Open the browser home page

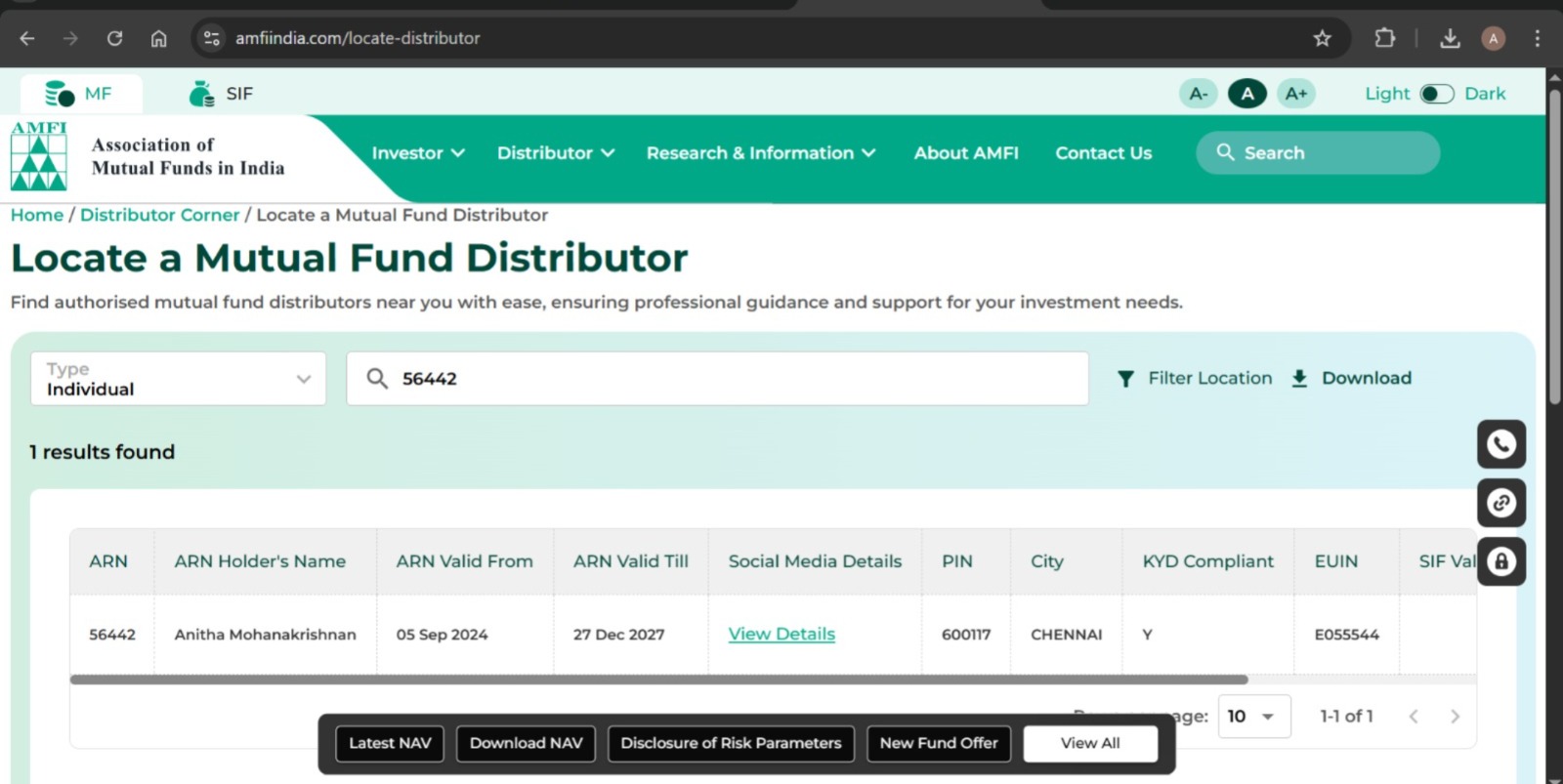click(158, 38)
